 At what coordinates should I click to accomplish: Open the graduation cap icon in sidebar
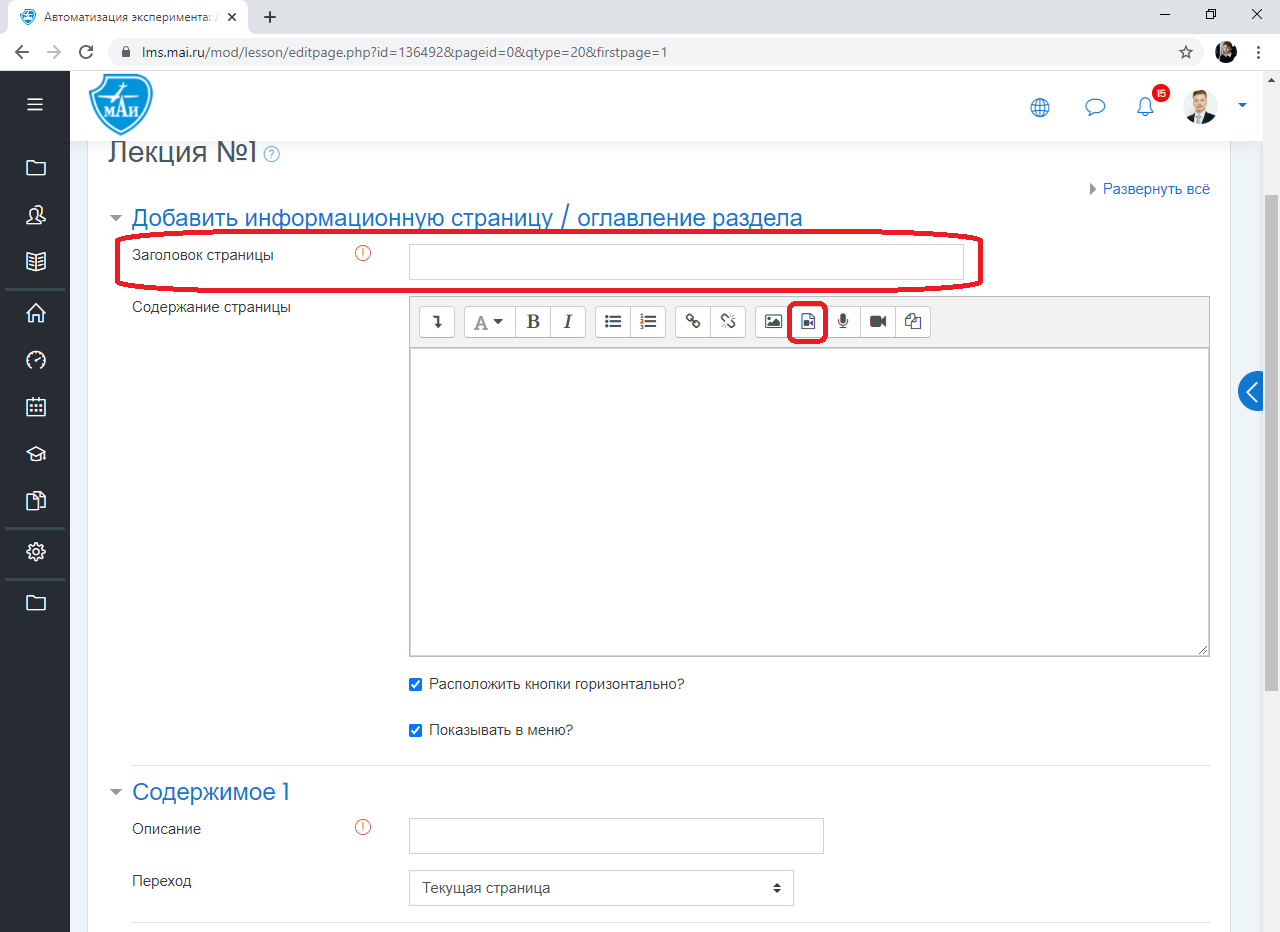35,454
